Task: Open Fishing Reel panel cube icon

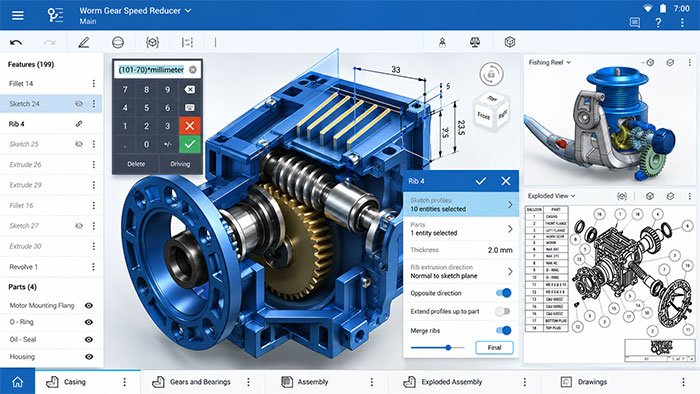Action: coord(650,62)
